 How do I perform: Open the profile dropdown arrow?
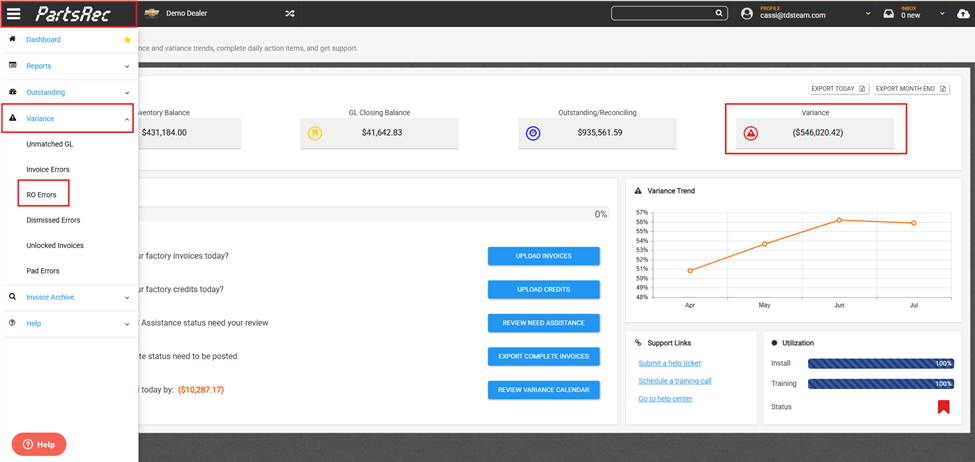tap(868, 14)
